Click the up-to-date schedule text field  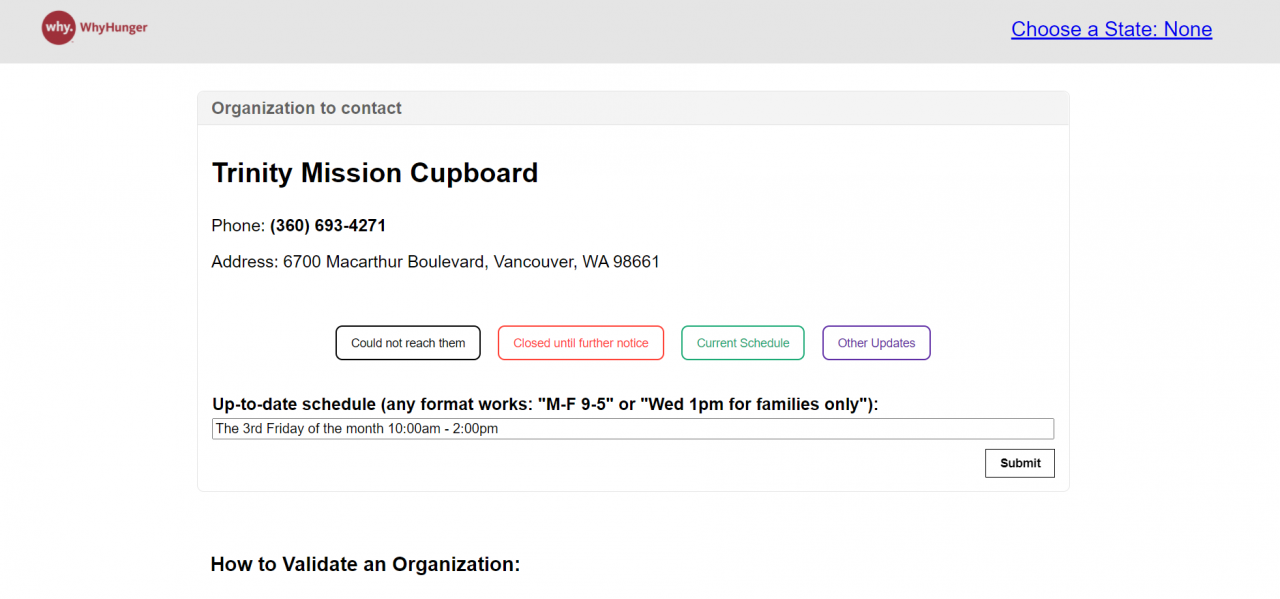click(632, 429)
